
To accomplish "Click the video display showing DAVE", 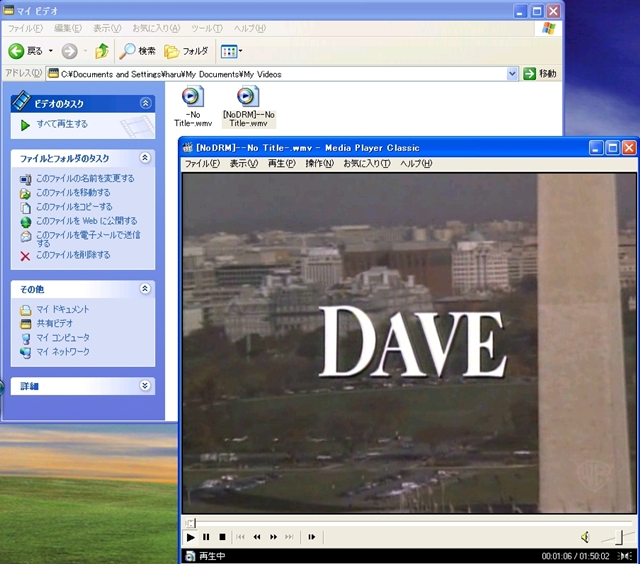I will [409, 343].
